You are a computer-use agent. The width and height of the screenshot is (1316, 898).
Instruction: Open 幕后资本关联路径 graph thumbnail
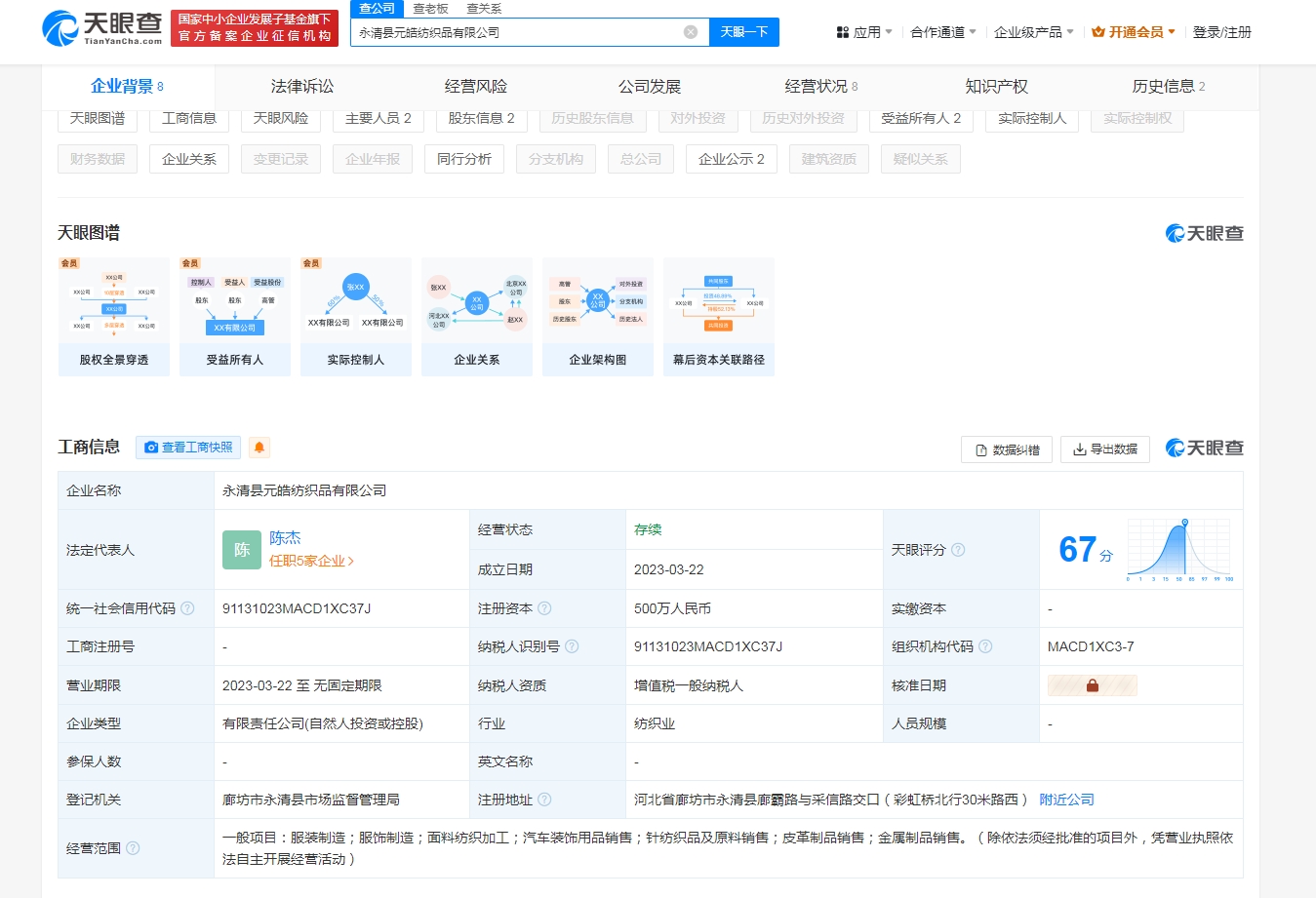(x=719, y=317)
